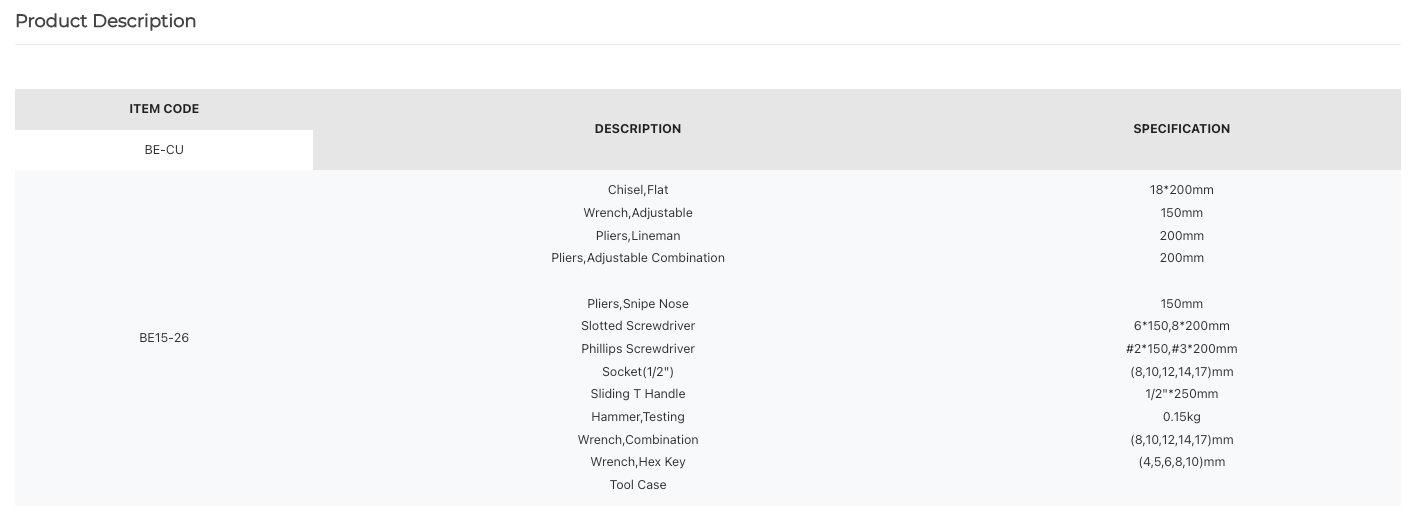Click the Wrench,Adjustable entry
This screenshot has width=1415, height=519.
pyautogui.click(x=638, y=213)
